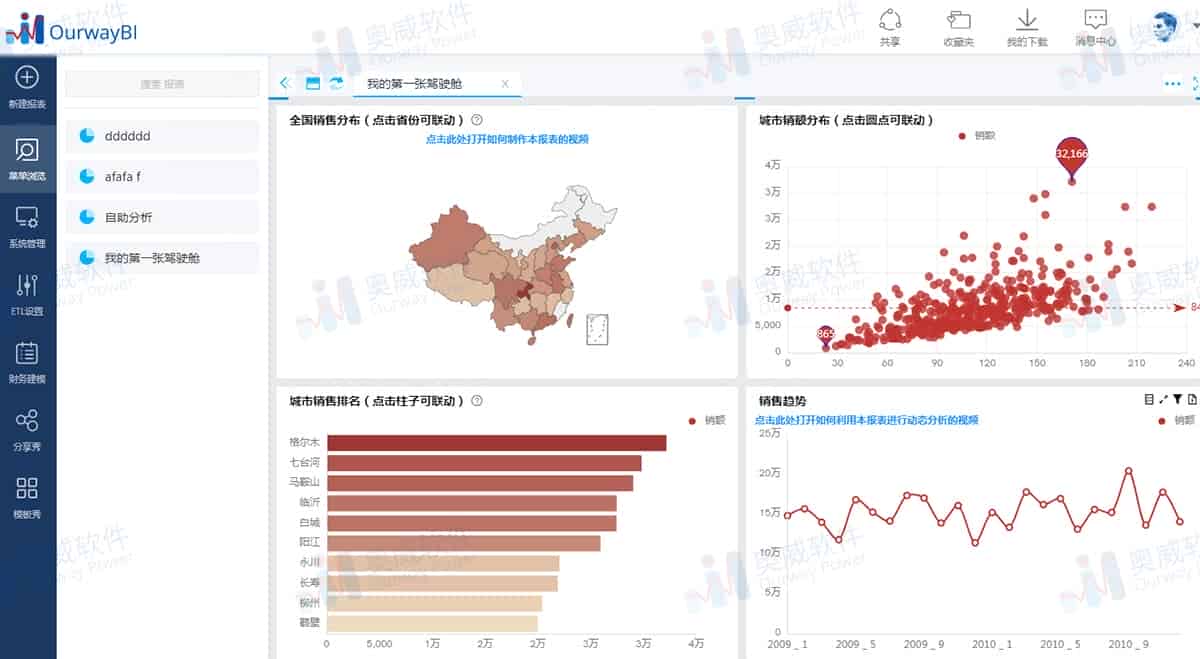Click the 鹤壁 bar in city ranking
The height and width of the screenshot is (659, 1200).
432,624
